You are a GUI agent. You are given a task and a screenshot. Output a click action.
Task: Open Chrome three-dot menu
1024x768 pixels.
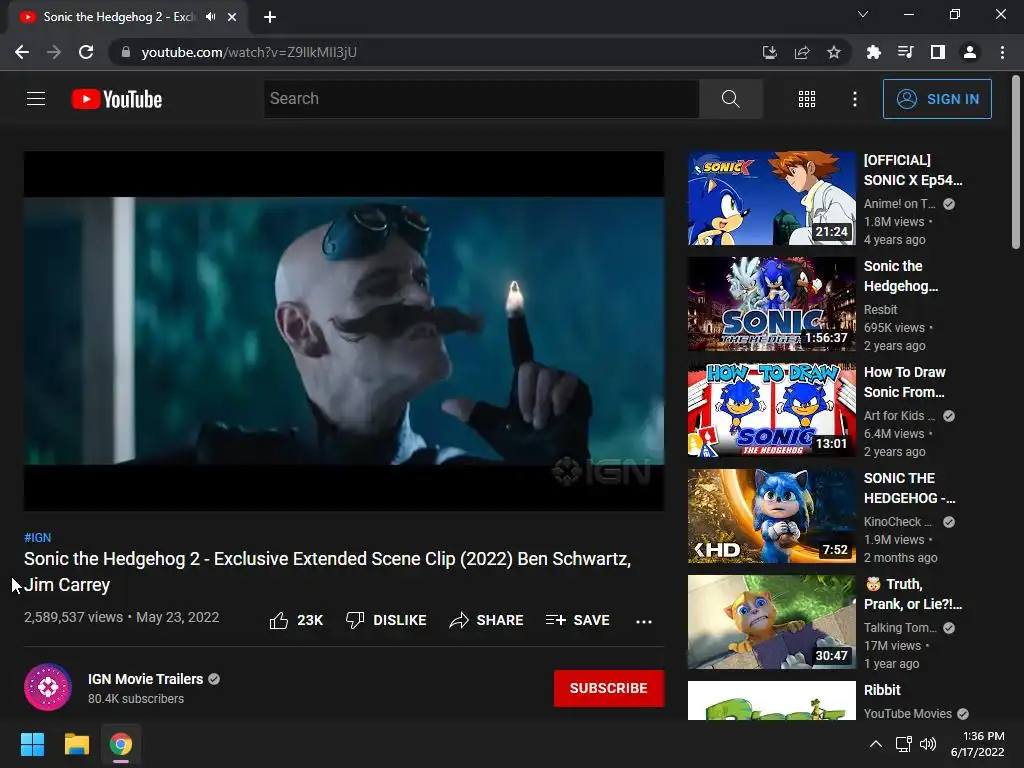pyautogui.click(x=1002, y=52)
